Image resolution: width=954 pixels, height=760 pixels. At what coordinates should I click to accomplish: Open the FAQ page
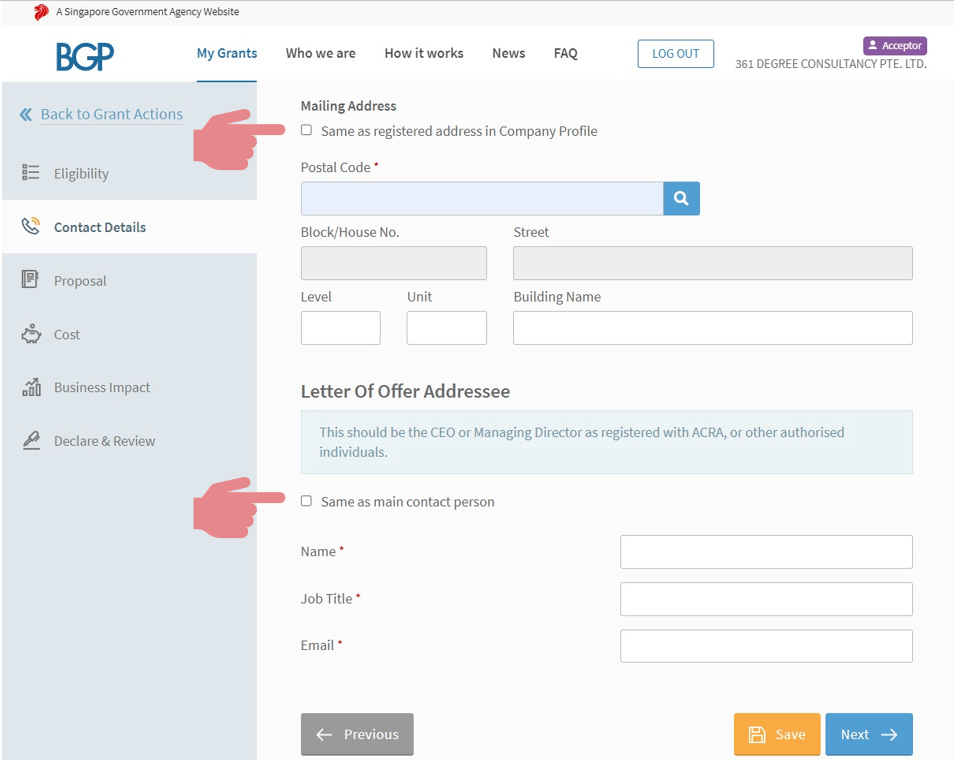(565, 53)
